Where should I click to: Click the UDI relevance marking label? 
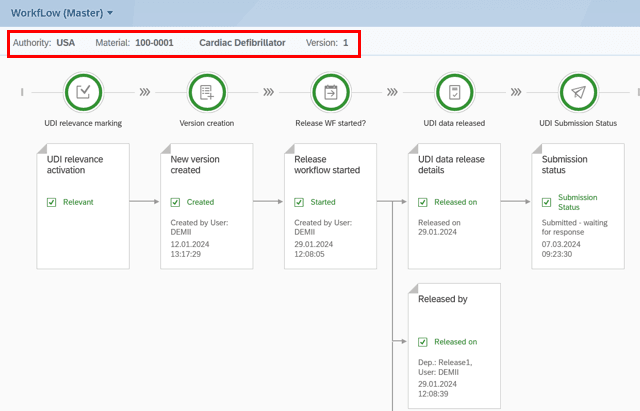83,123
